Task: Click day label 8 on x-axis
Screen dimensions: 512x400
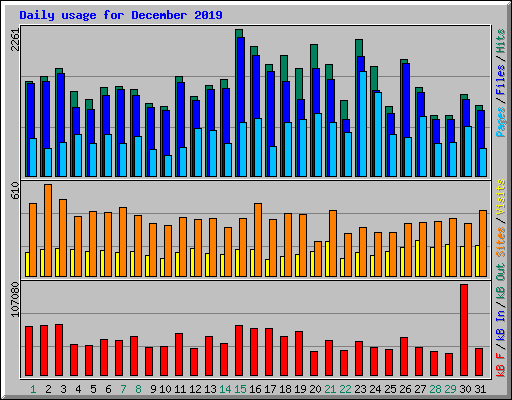Action: point(138,389)
